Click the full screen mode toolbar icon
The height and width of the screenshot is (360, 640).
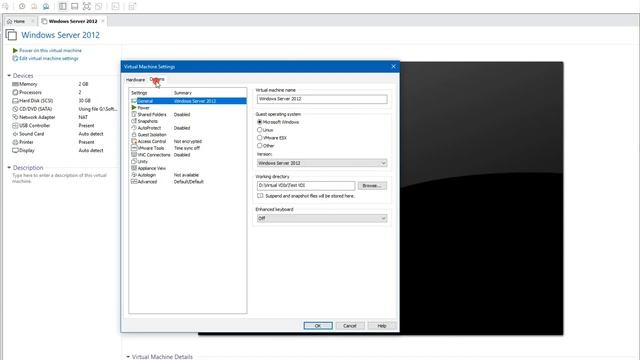[x=87, y=6]
